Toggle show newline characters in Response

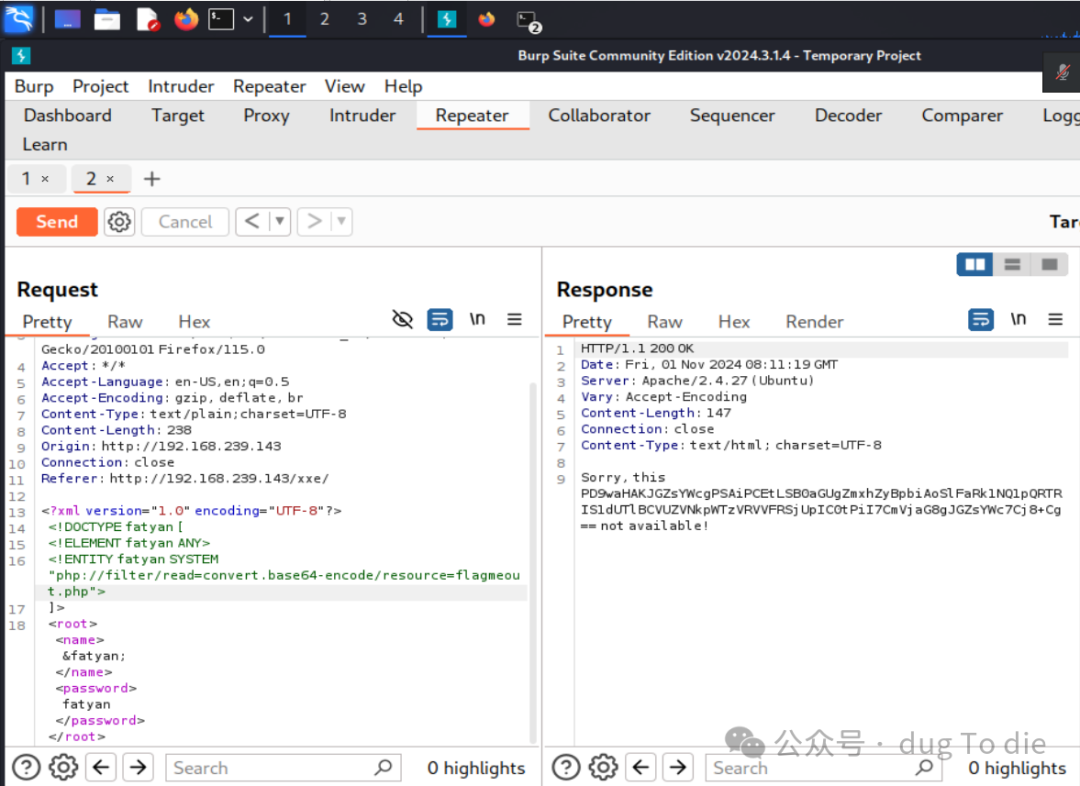1018,319
